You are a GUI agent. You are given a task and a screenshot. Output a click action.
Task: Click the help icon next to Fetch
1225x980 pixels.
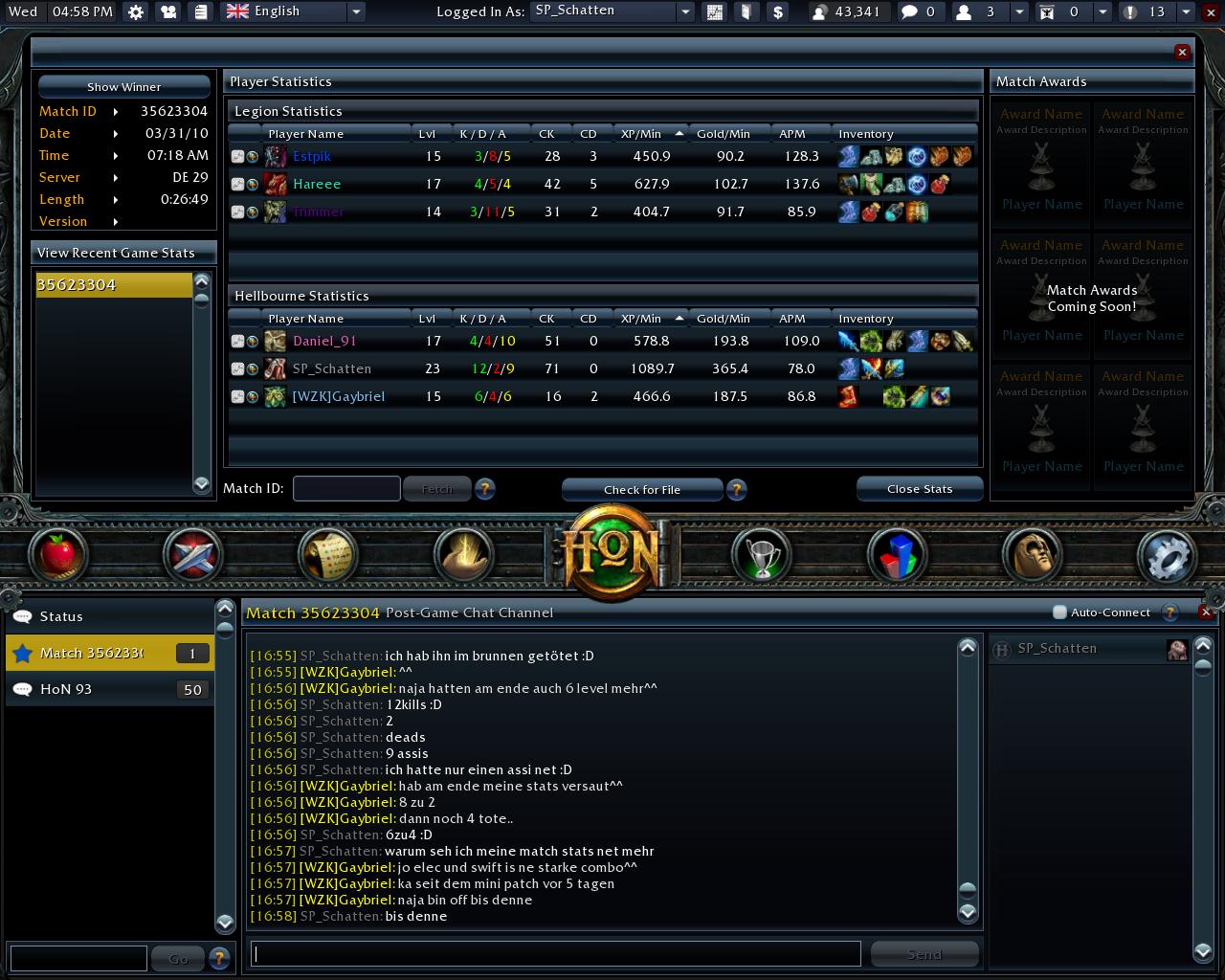coord(485,489)
